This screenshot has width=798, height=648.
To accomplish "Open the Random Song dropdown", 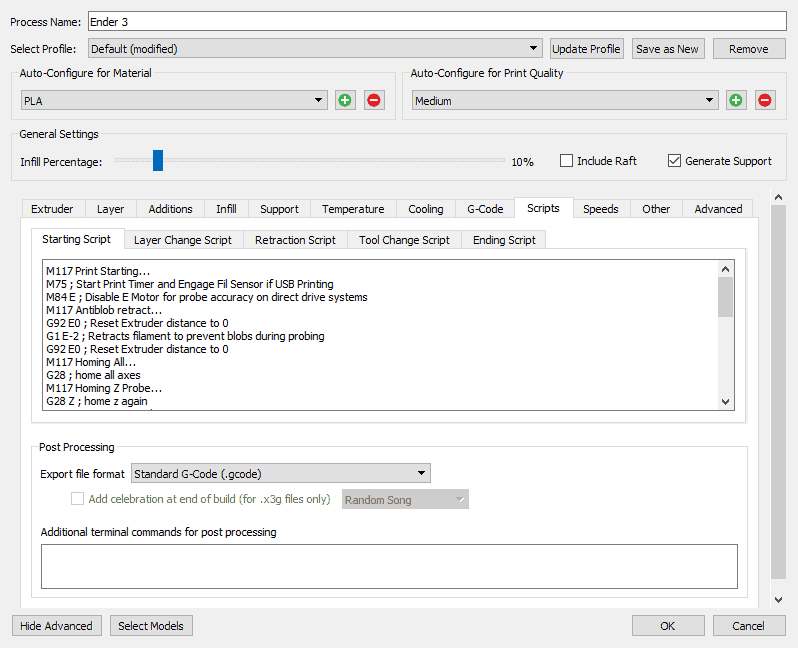I will [x=405, y=499].
